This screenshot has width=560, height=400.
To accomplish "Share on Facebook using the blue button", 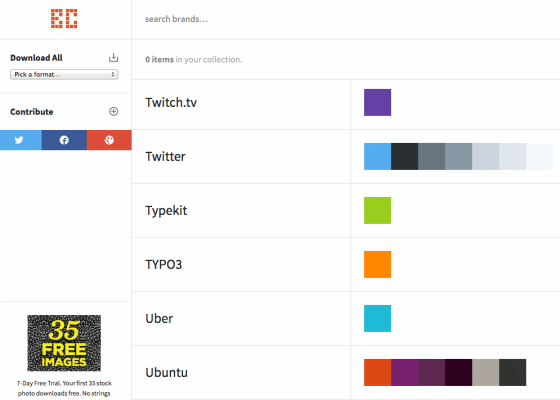I will pyautogui.click(x=64, y=140).
